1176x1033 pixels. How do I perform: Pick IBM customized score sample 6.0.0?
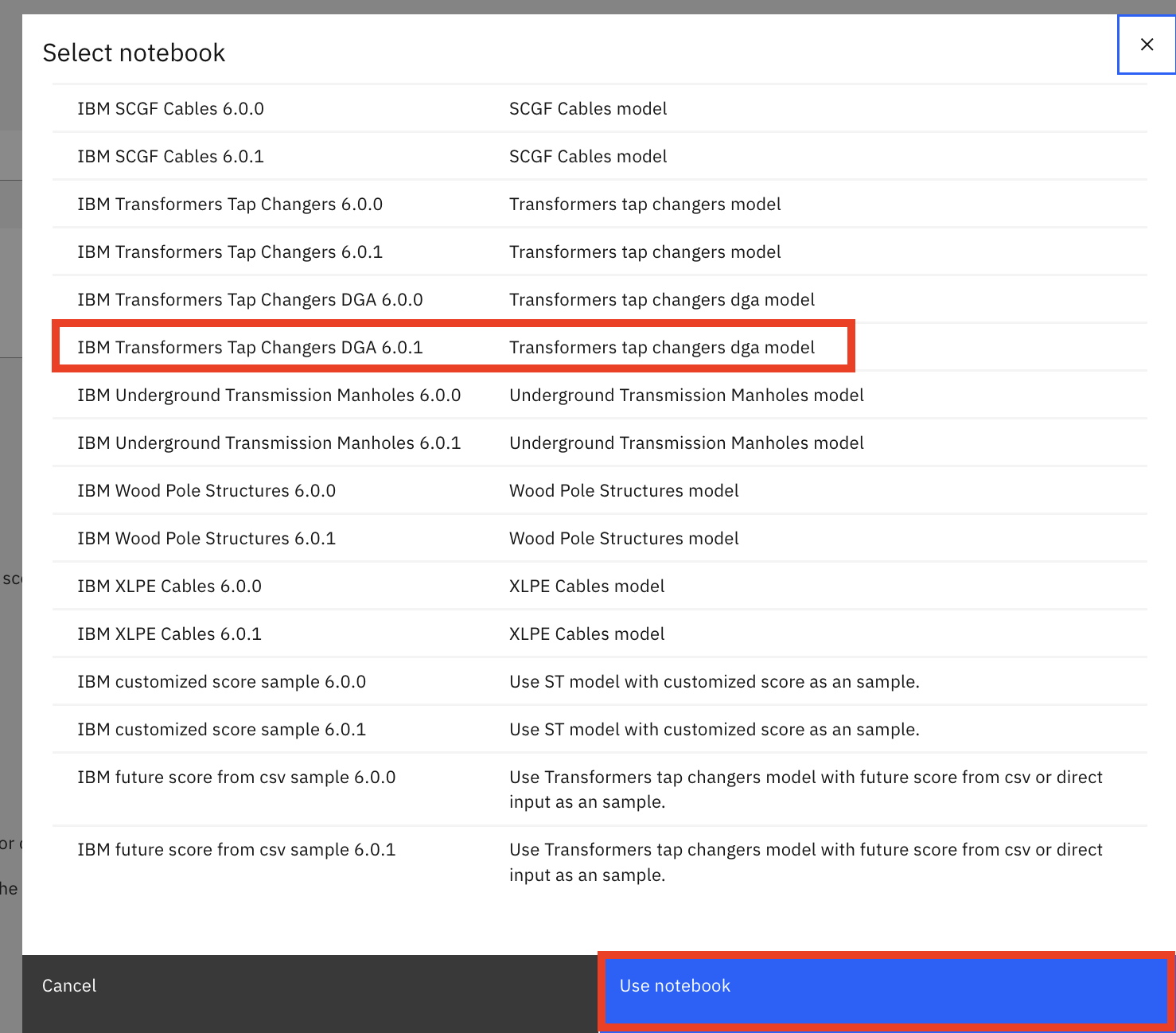tap(600, 681)
